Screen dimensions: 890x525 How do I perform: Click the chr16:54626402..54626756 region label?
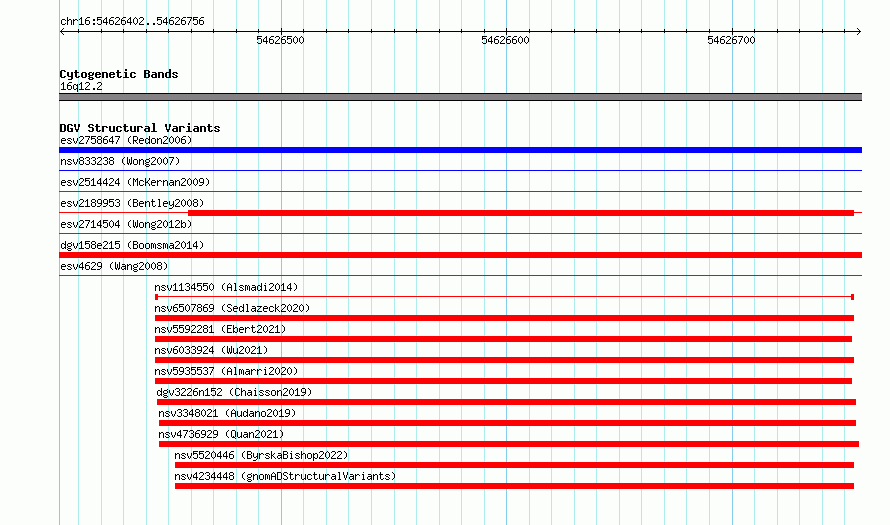(x=132, y=22)
